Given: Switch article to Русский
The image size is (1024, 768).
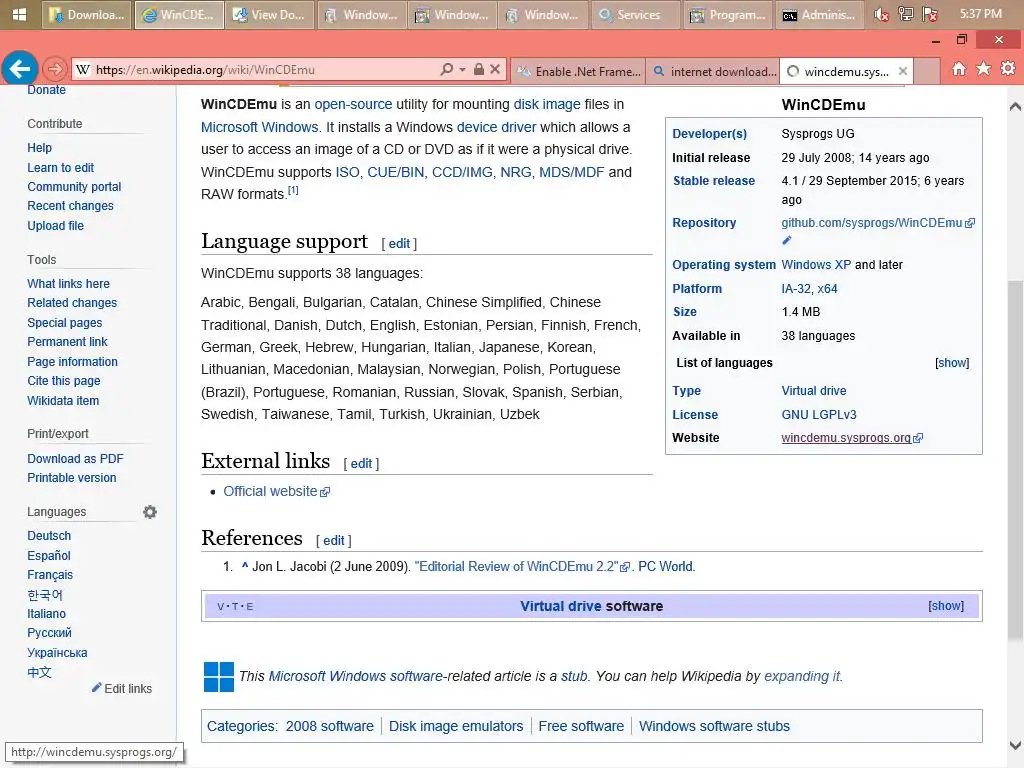Looking at the screenshot, I should [x=50, y=633].
